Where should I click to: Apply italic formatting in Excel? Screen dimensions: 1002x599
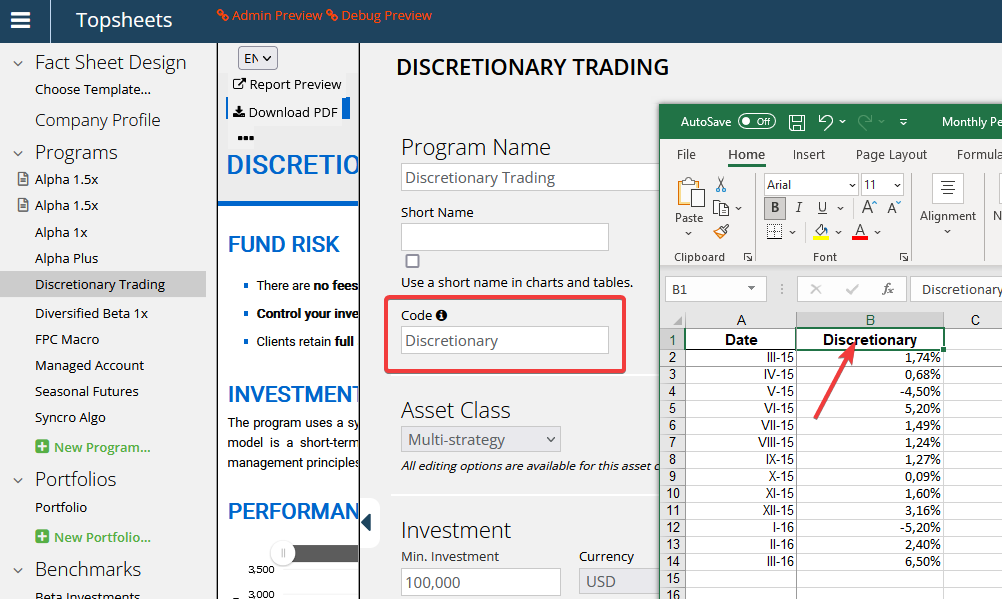coord(798,208)
